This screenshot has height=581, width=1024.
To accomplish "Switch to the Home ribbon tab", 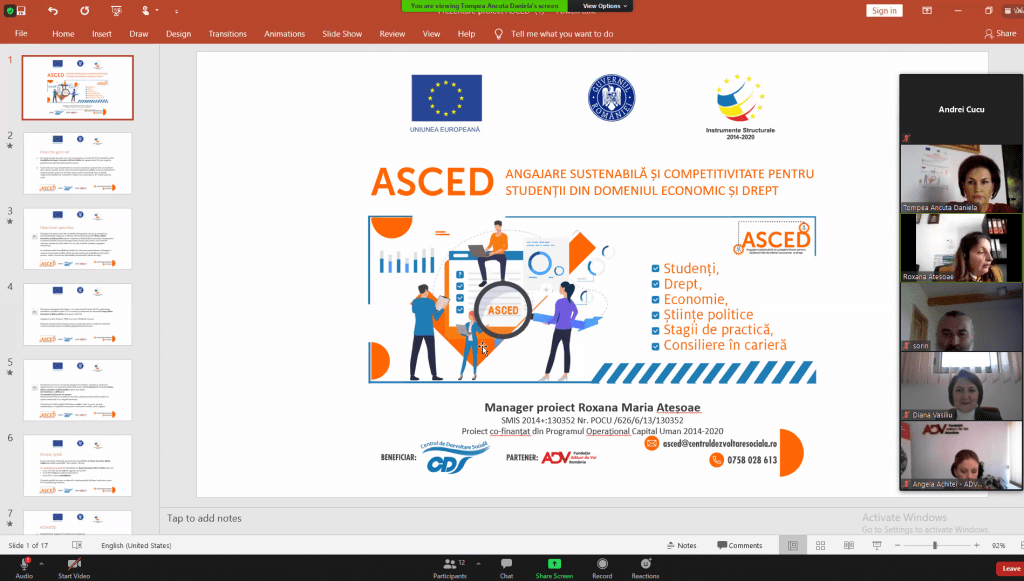I will [63, 34].
